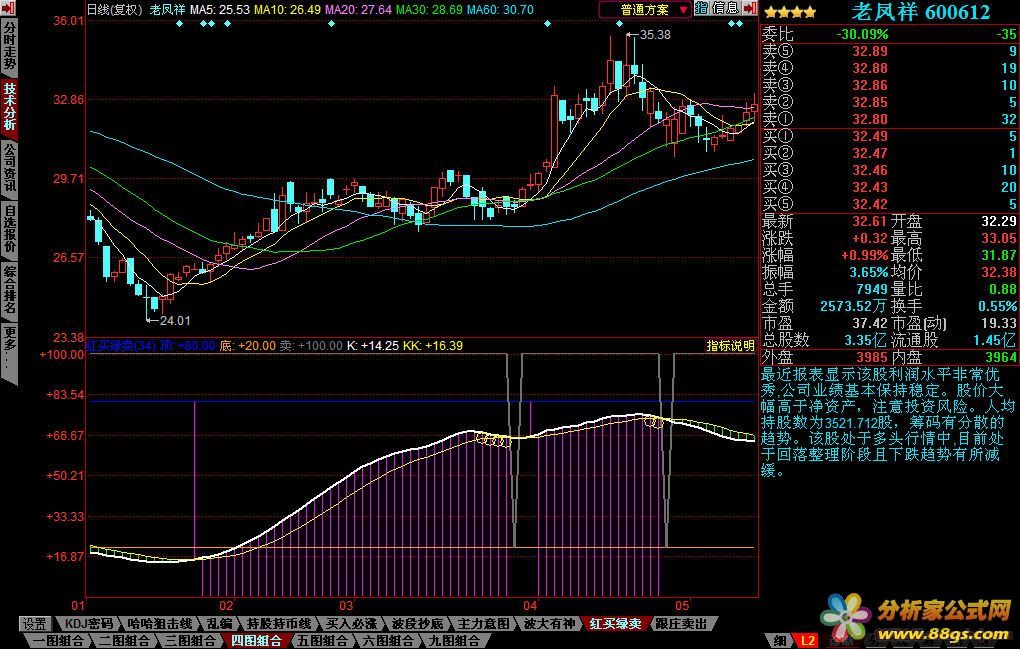Open the 持股持币线 indicator tab
Viewport: 1020px width, 649px height.
[x=280, y=624]
